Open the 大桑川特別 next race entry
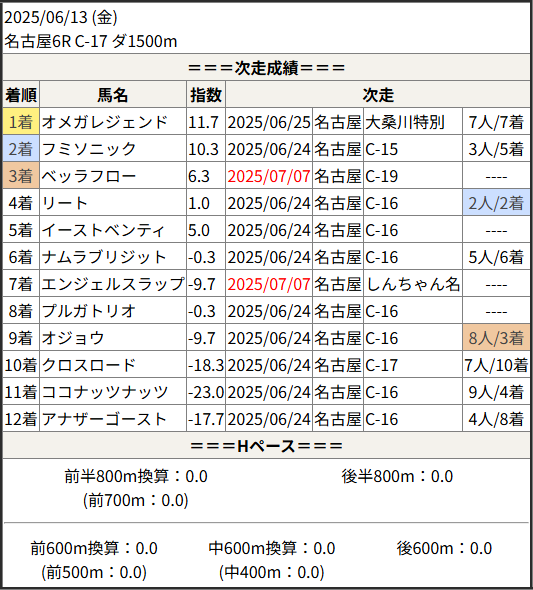 coord(405,122)
